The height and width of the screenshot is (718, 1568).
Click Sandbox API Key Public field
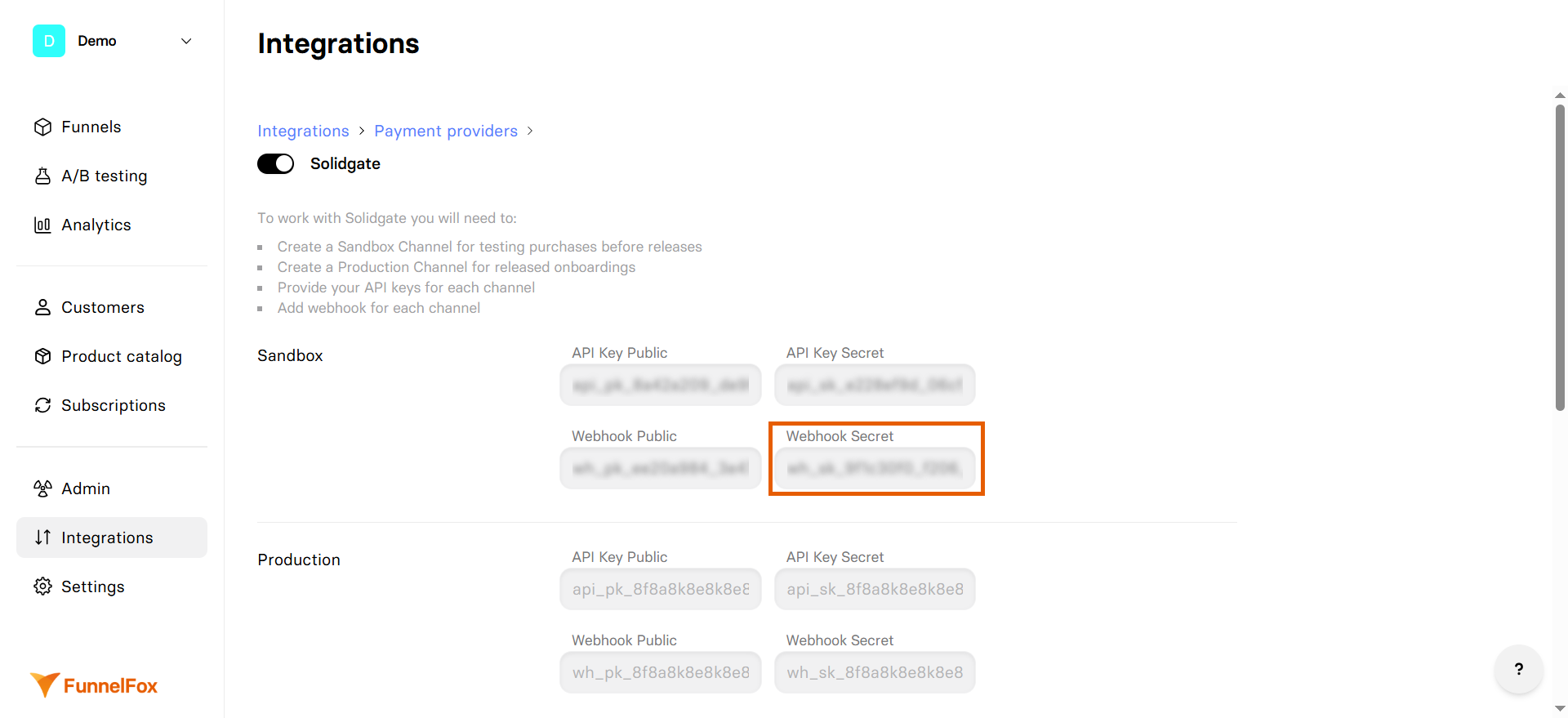click(x=661, y=385)
